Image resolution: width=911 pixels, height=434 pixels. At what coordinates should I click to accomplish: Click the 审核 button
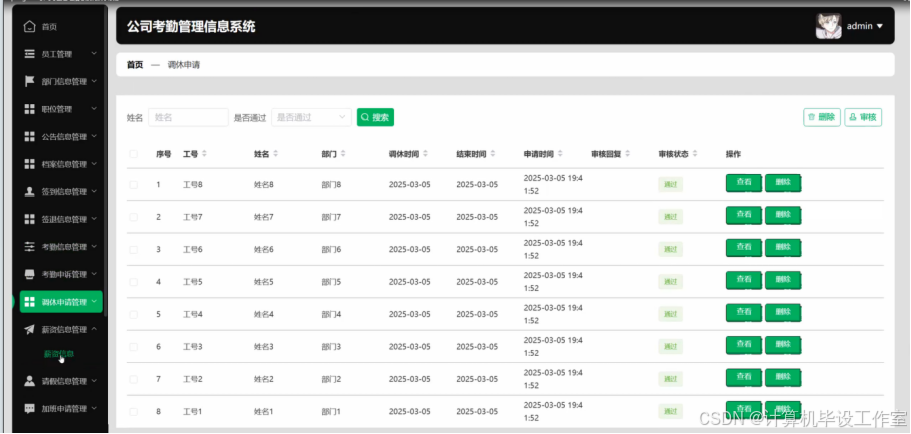863,117
